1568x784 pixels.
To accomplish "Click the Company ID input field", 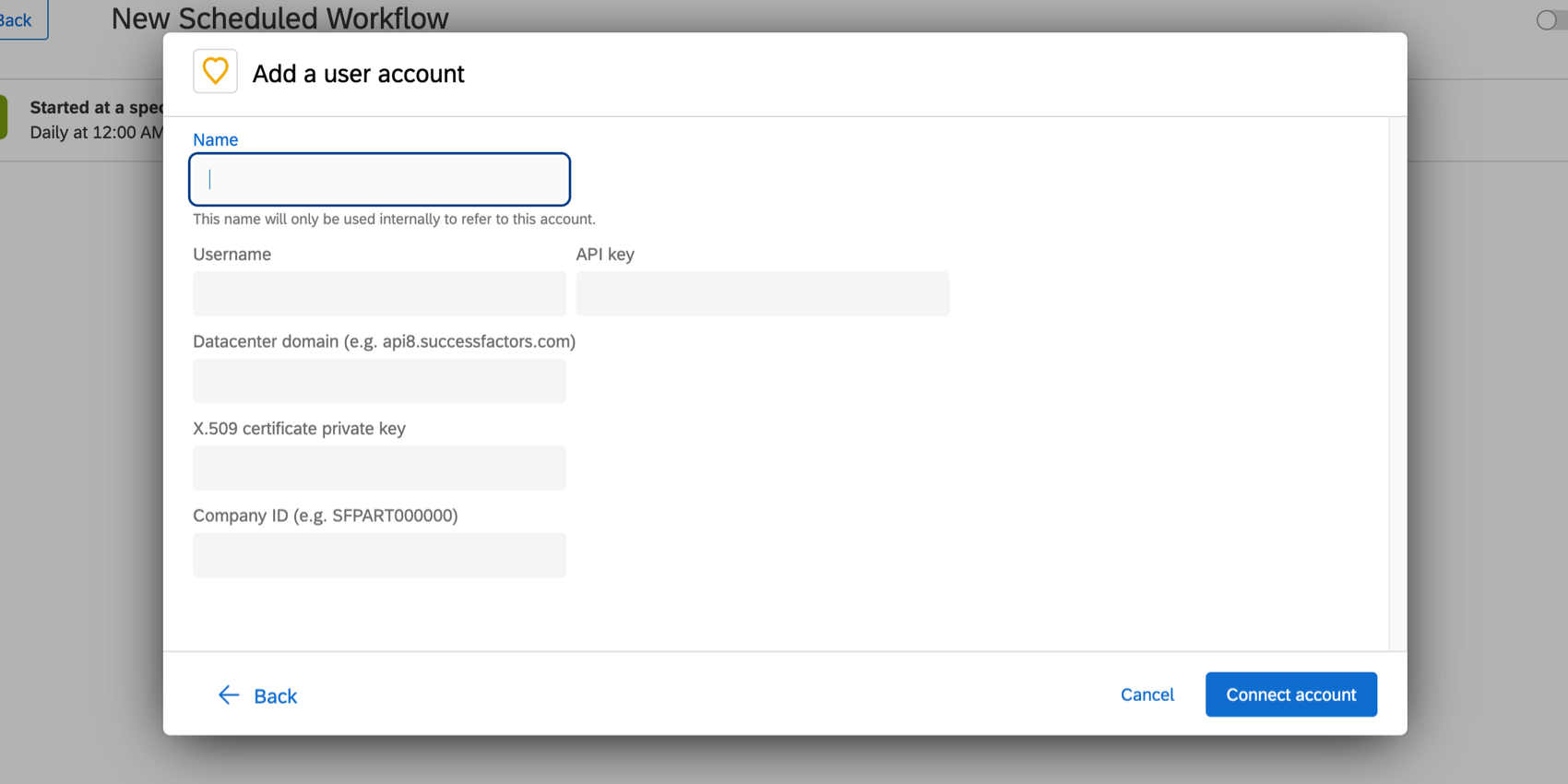I will coord(379,554).
